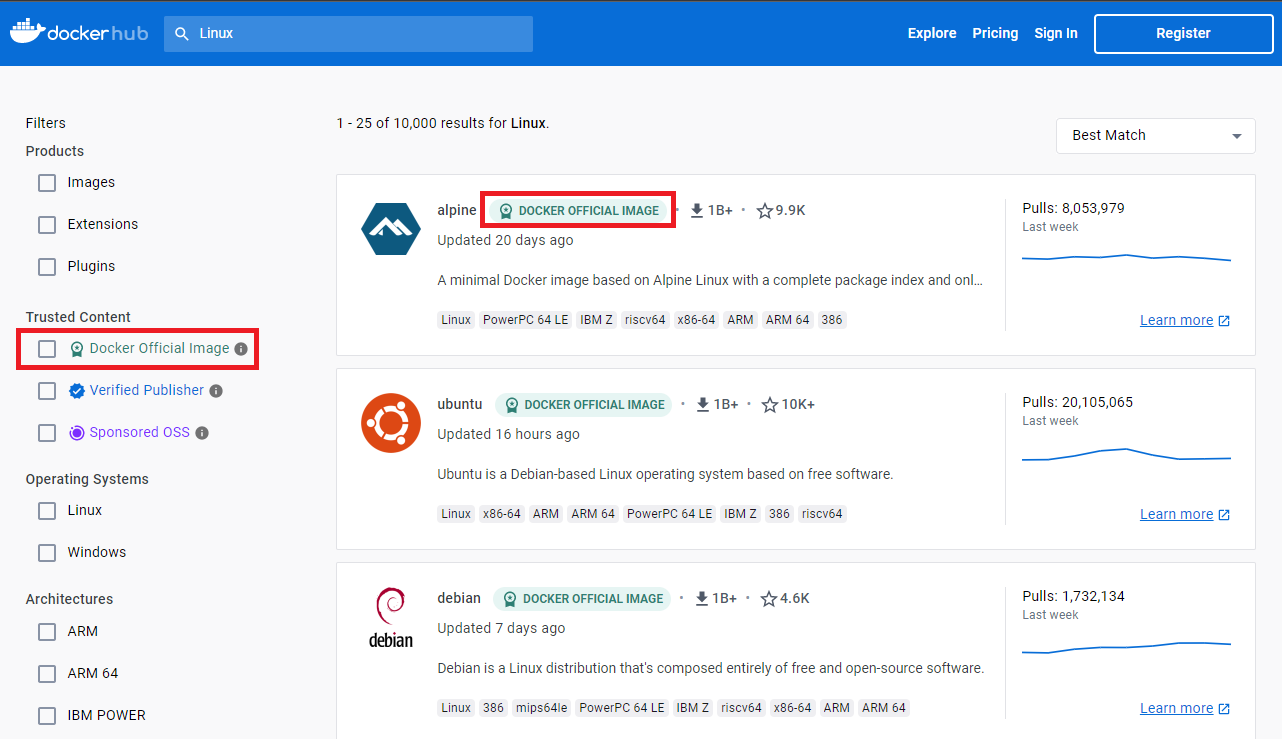Click debian's DOCKER OFFICIAL IMAGE badge

[x=583, y=599]
